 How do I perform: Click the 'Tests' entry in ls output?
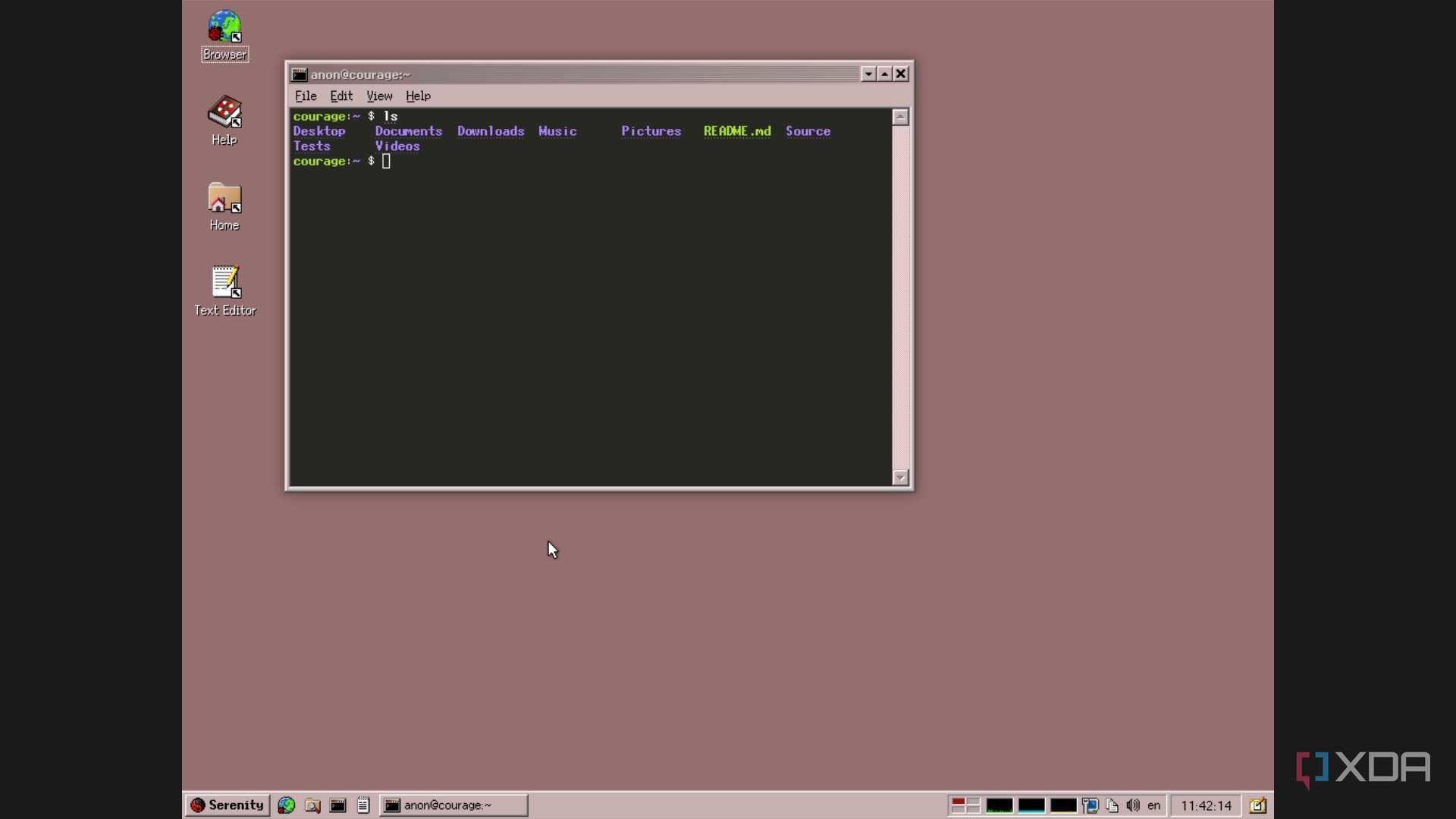(312, 146)
